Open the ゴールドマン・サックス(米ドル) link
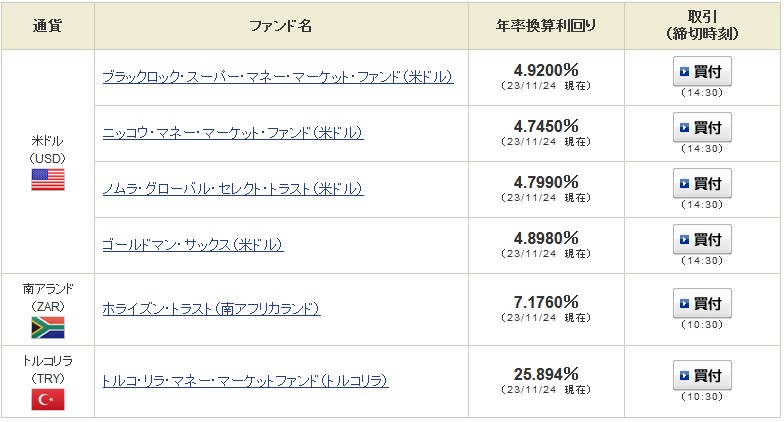784x422 pixels. [x=193, y=245]
